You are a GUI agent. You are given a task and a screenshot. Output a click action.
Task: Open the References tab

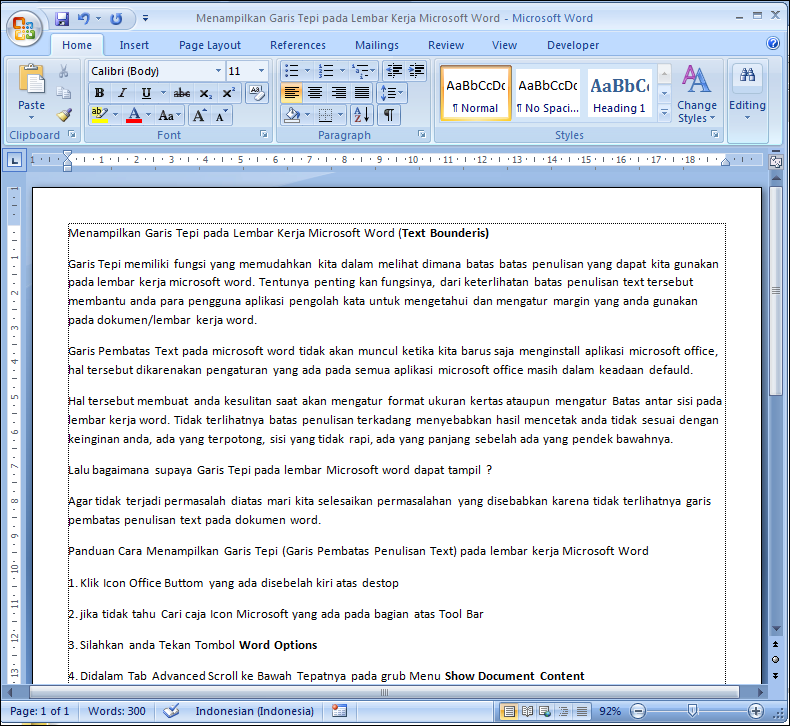coord(298,45)
